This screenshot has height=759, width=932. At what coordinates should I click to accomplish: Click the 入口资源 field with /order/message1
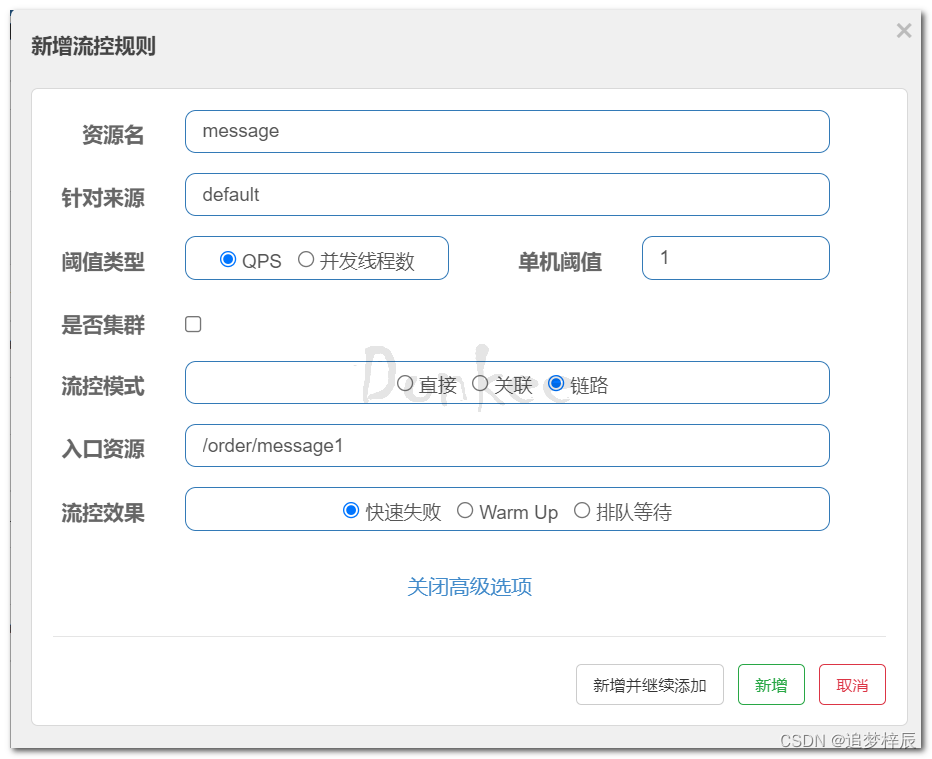(x=507, y=446)
